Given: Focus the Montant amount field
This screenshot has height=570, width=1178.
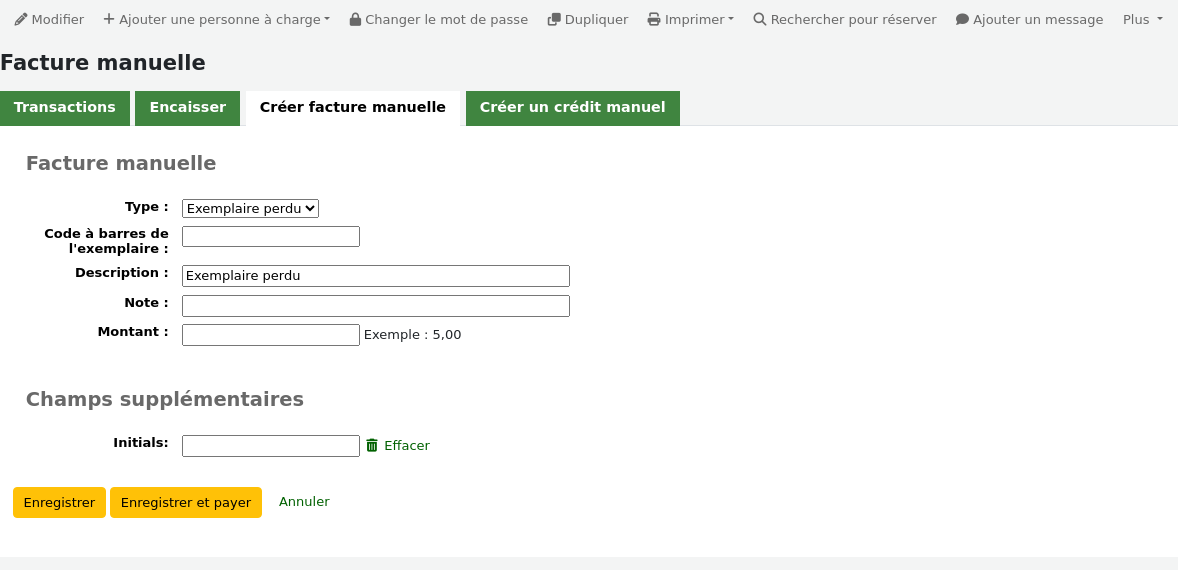Looking at the screenshot, I should click(x=270, y=335).
